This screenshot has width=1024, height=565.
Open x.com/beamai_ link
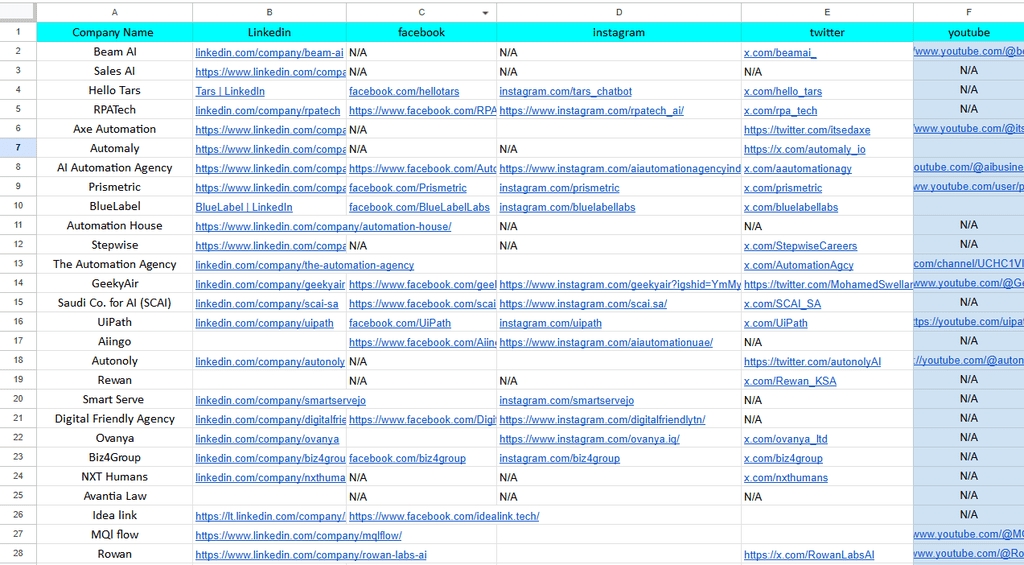click(780, 53)
